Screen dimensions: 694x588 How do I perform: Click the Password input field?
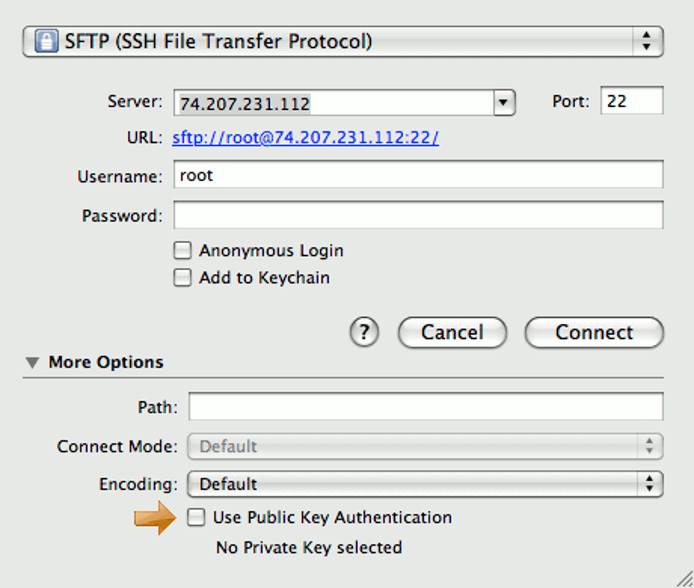(418, 215)
